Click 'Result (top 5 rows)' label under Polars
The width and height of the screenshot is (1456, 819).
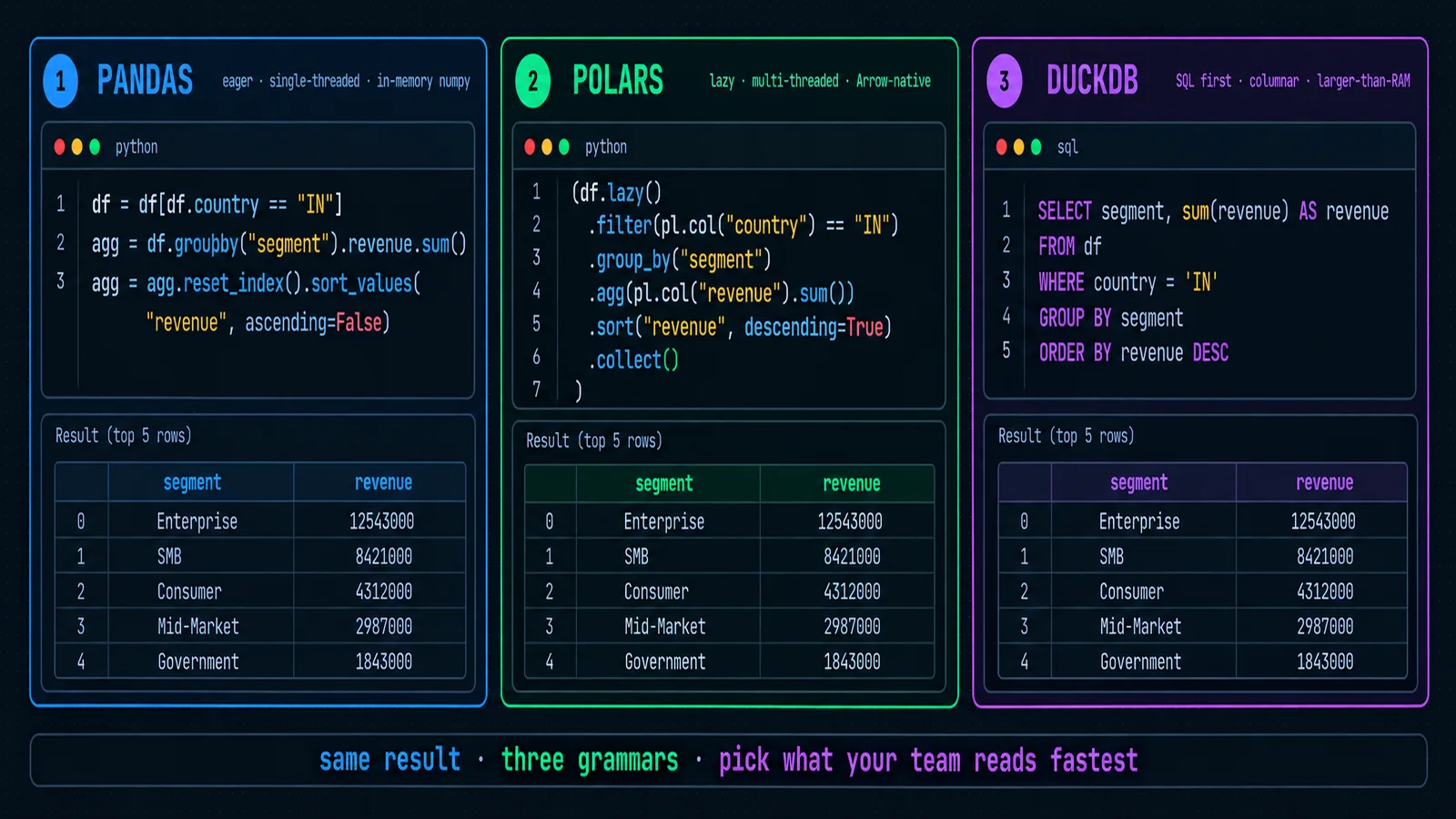594,440
